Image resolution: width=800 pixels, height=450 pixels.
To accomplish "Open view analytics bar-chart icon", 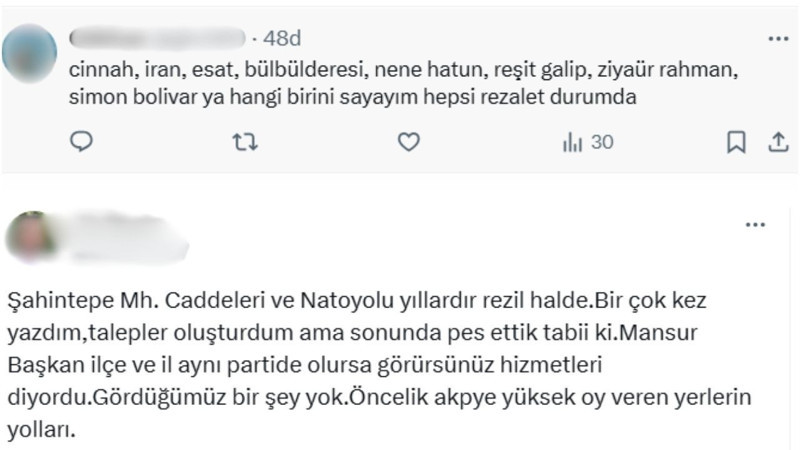I will pos(573,143).
